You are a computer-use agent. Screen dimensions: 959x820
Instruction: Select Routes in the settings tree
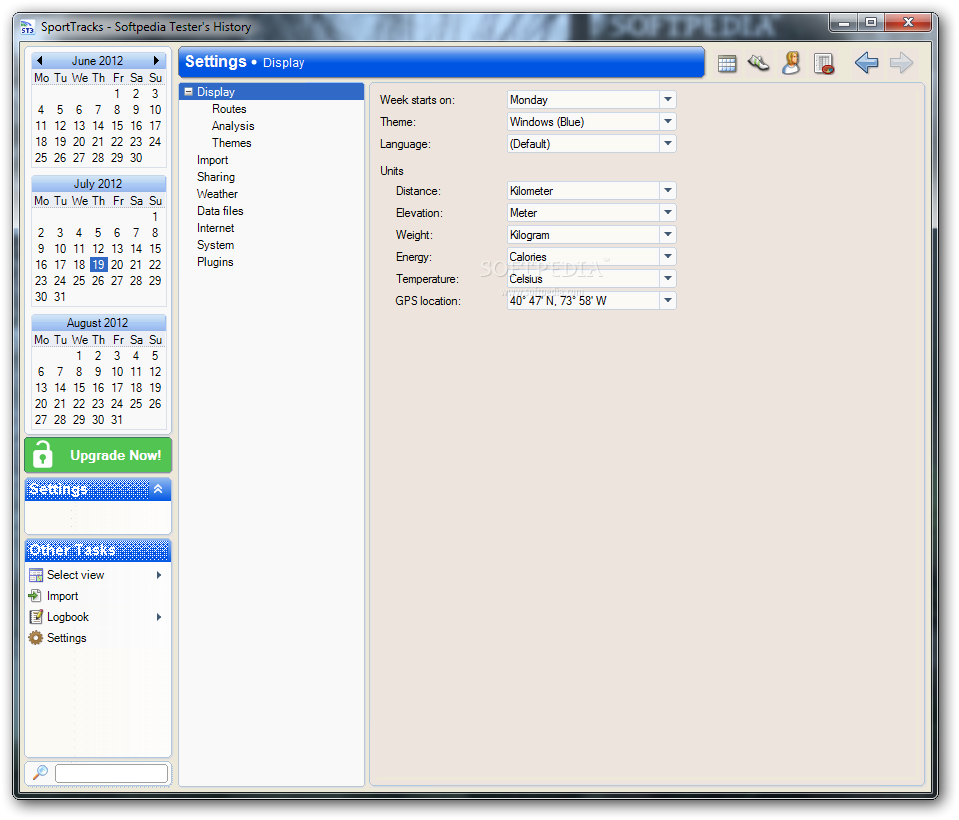pos(229,109)
